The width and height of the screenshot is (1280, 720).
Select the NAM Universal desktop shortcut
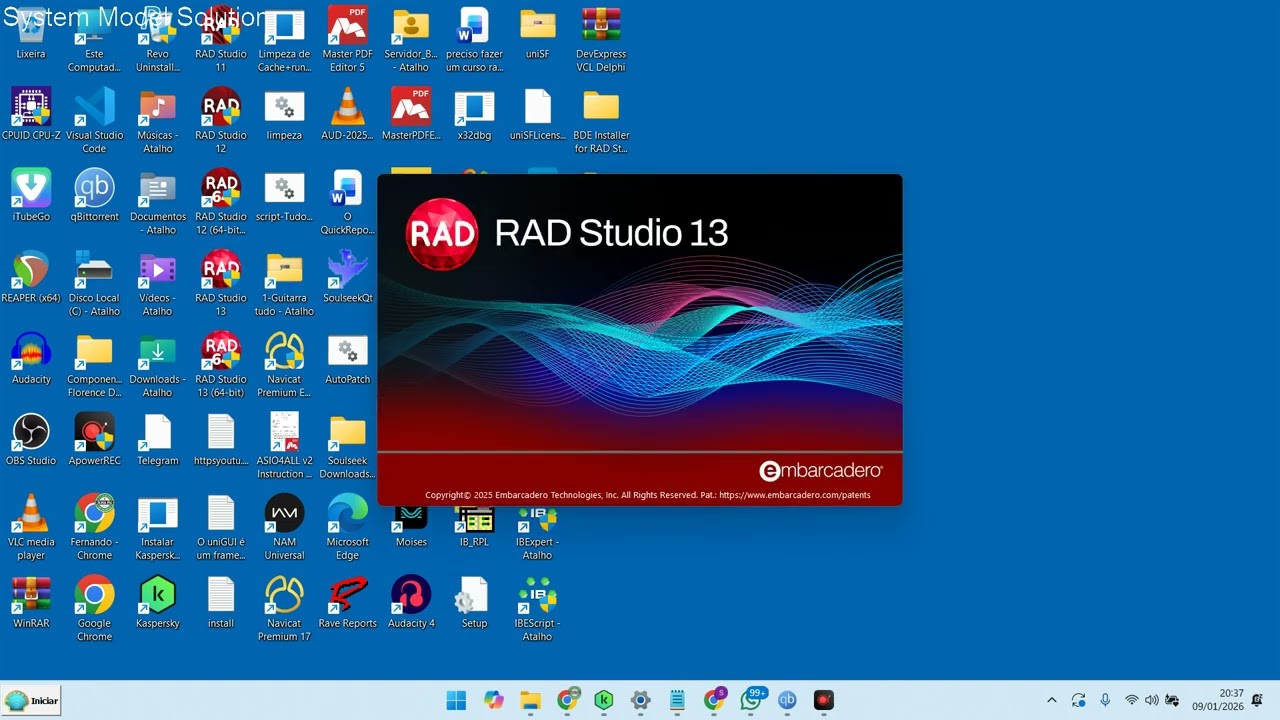click(284, 527)
